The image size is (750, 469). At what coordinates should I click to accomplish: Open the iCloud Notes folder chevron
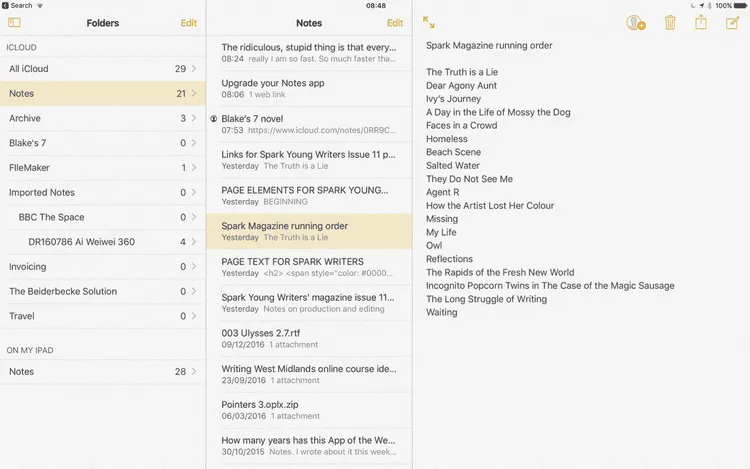(x=194, y=93)
